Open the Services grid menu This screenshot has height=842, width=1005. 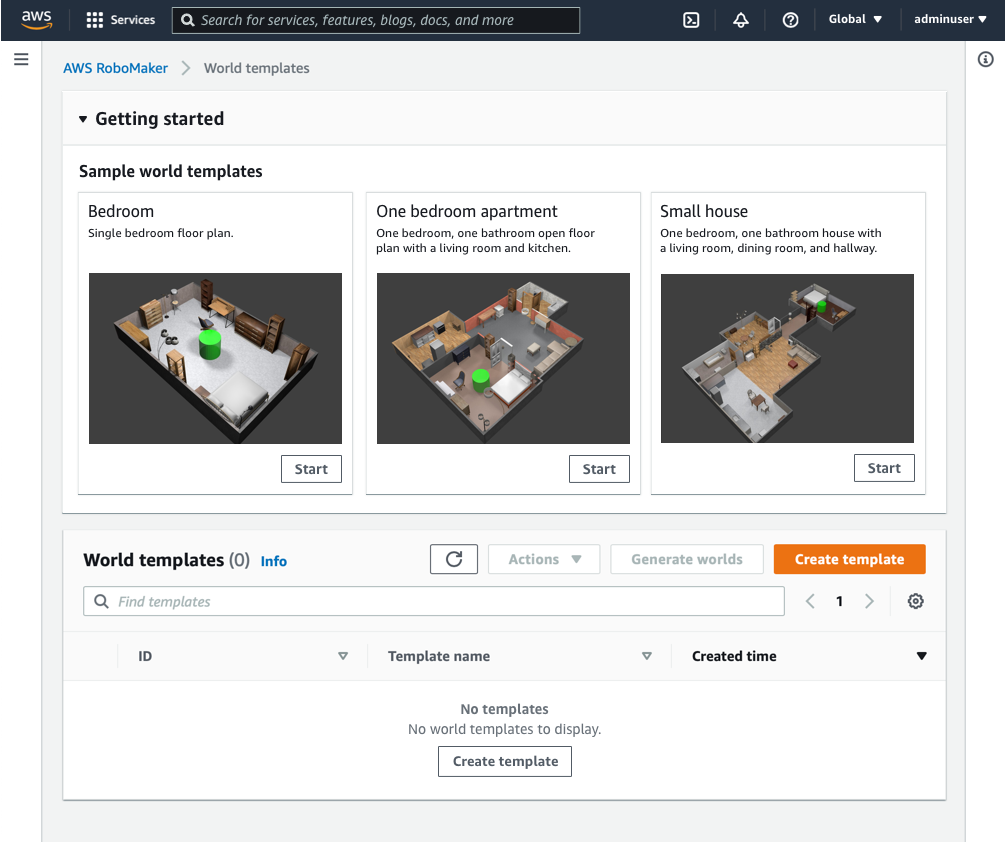[121, 20]
